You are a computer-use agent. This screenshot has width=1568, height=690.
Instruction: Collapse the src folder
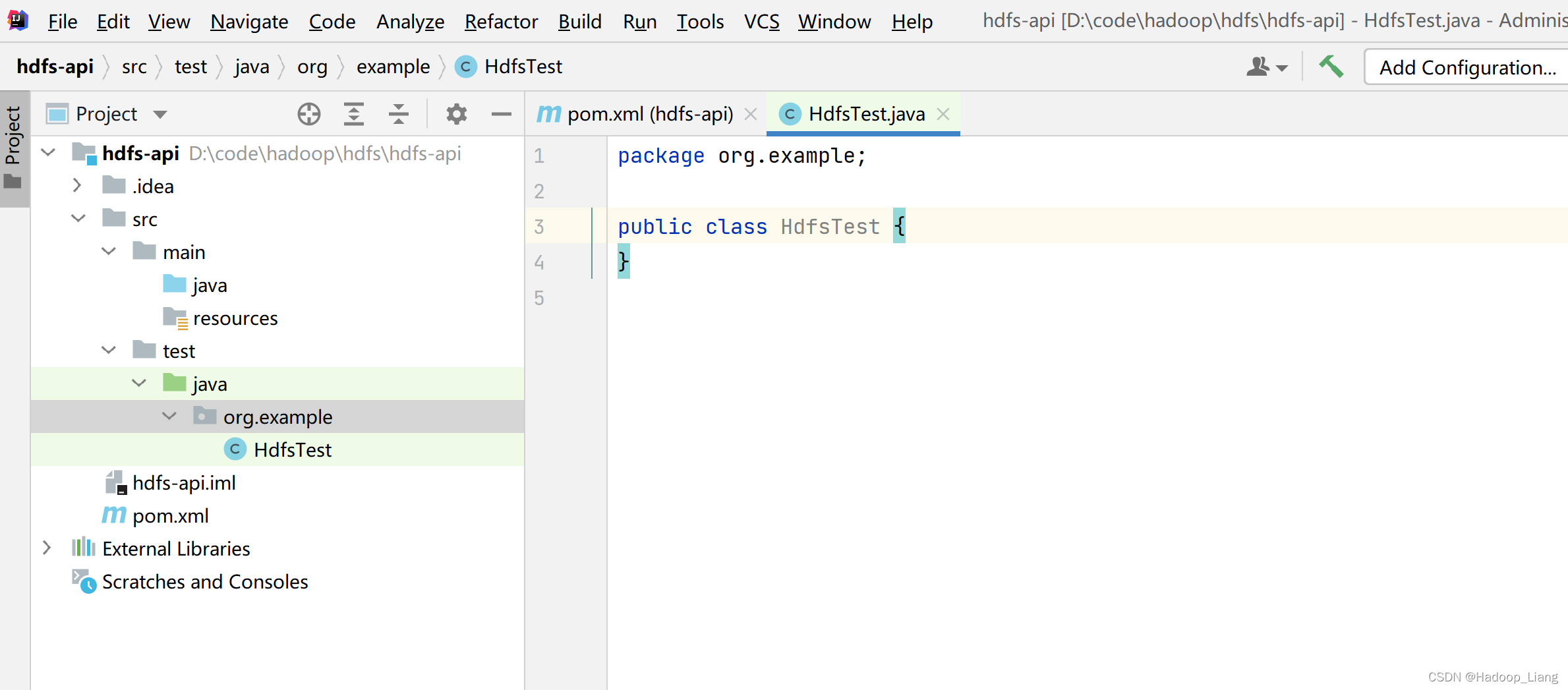(x=78, y=219)
